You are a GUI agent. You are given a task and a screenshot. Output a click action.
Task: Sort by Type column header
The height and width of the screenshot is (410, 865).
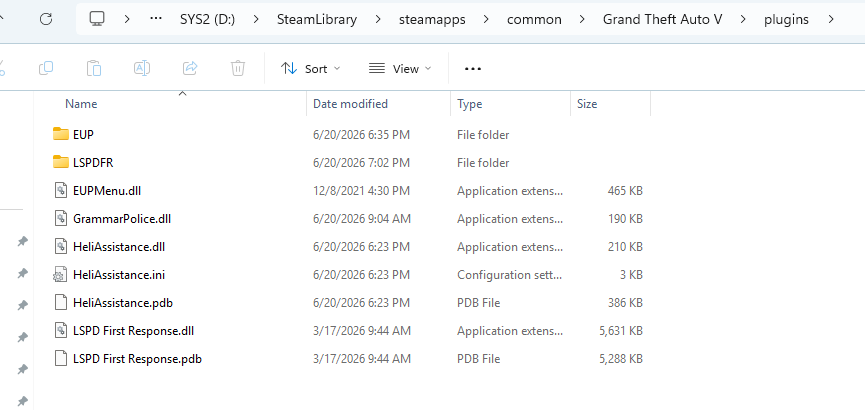(x=469, y=104)
